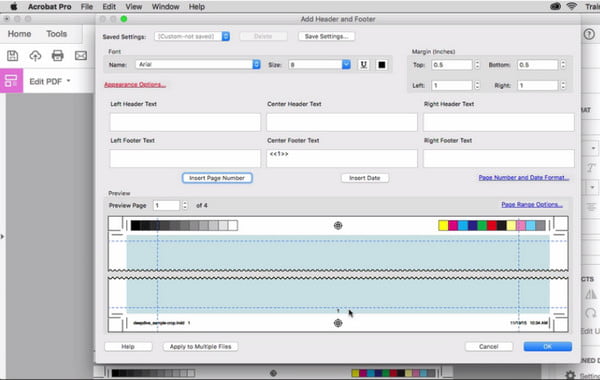Toggle the underline font style button
600x380 pixels.
click(x=364, y=65)
